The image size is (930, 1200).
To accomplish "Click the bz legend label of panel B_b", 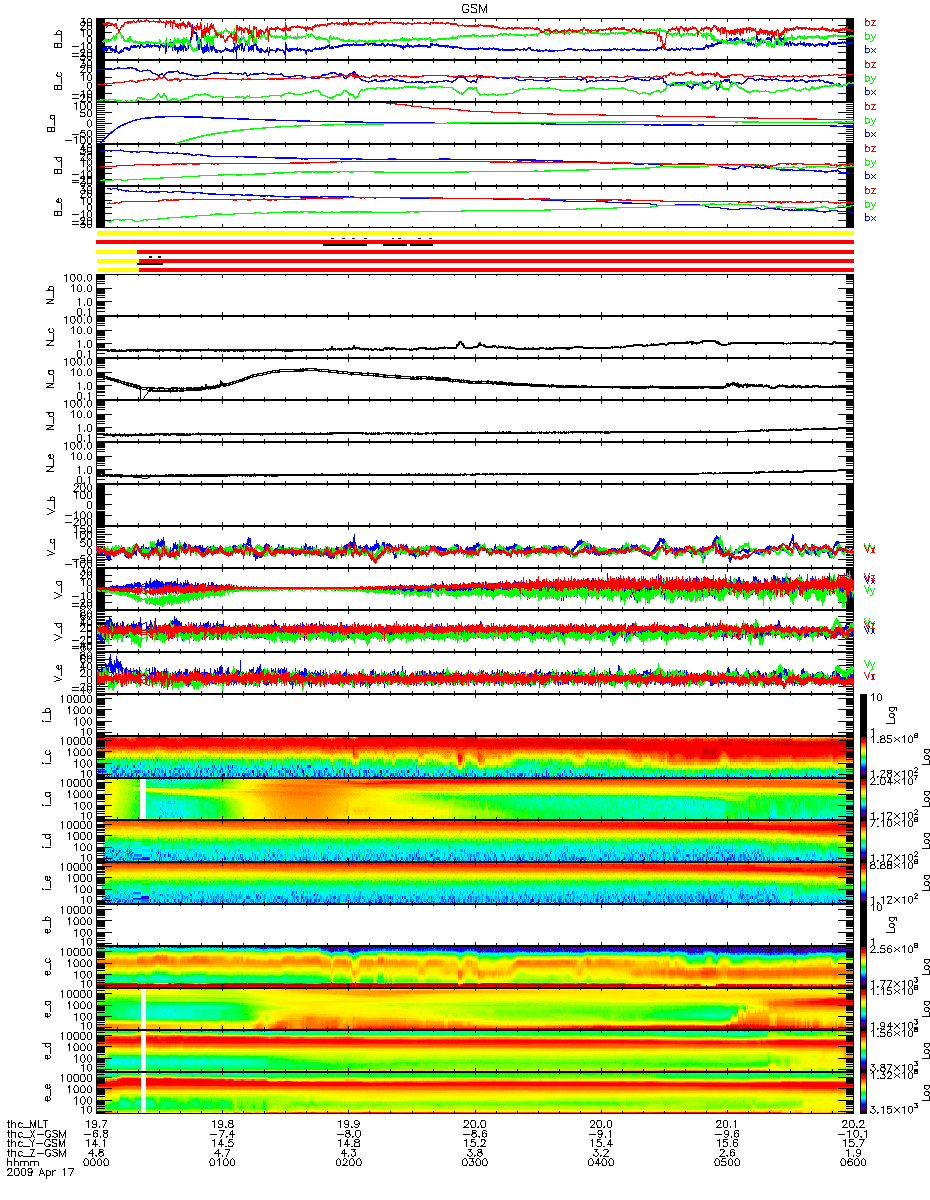I will [x=870, y=22].
